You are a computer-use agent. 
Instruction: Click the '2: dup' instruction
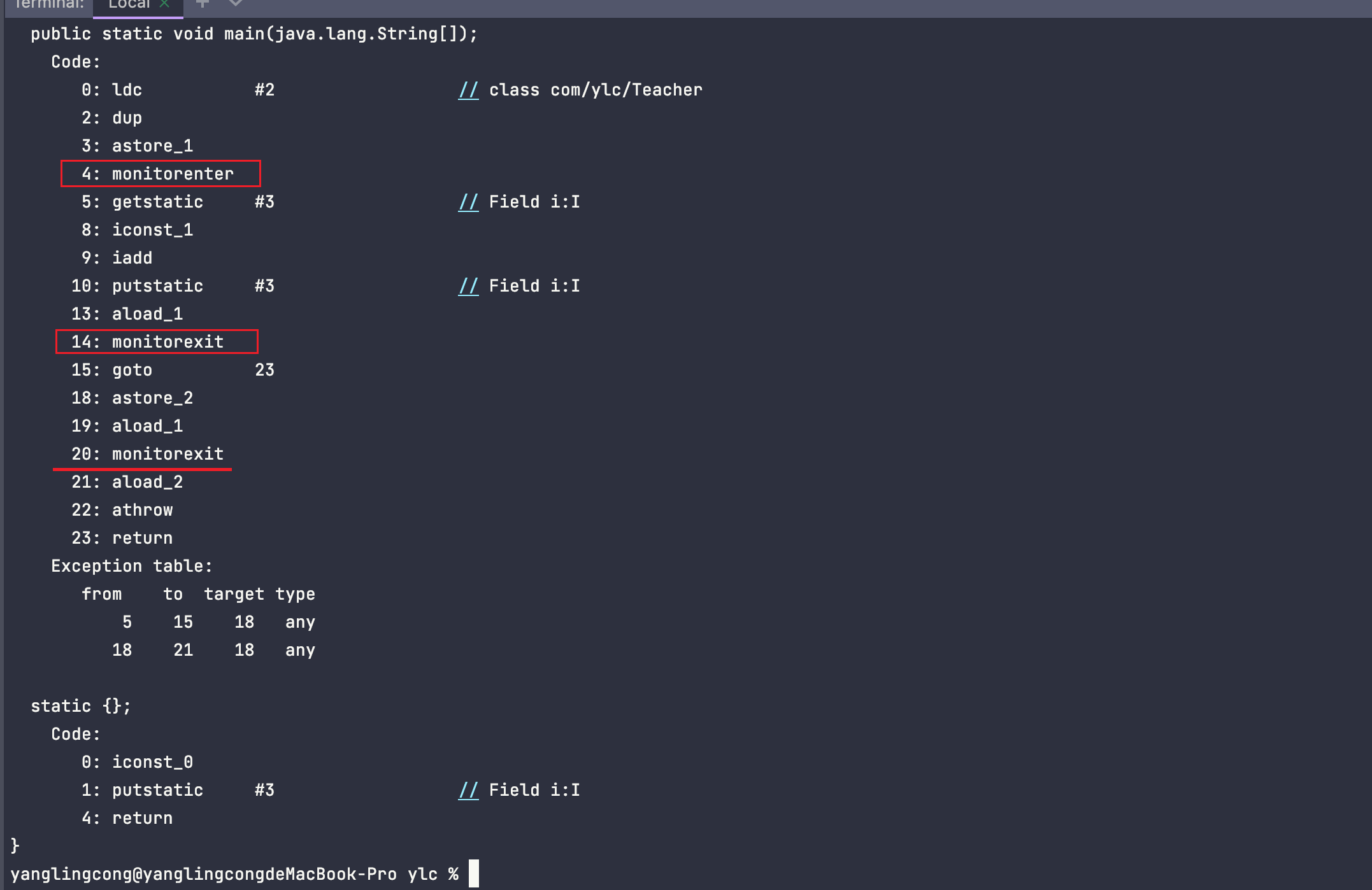[111, 118]
